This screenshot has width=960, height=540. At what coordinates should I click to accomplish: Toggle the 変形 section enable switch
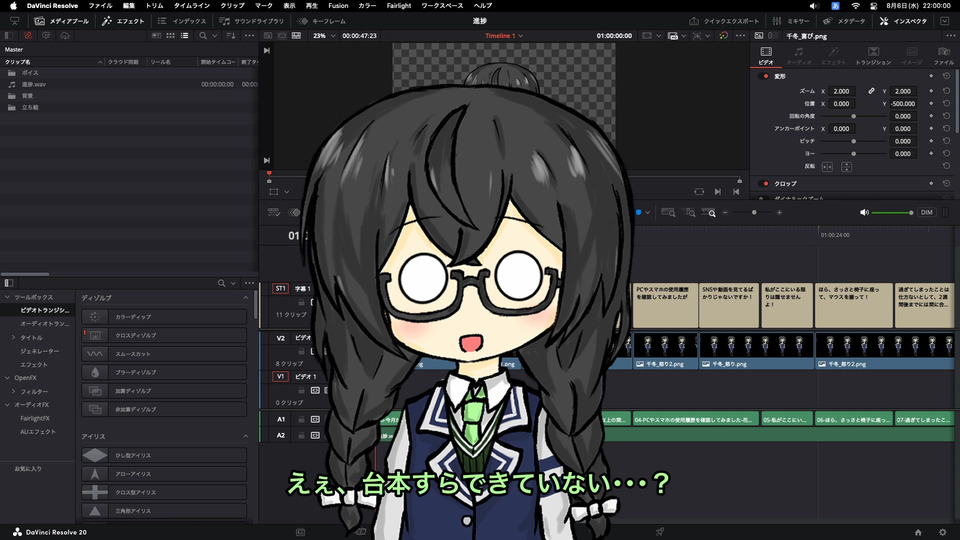[x=765, y=77]
